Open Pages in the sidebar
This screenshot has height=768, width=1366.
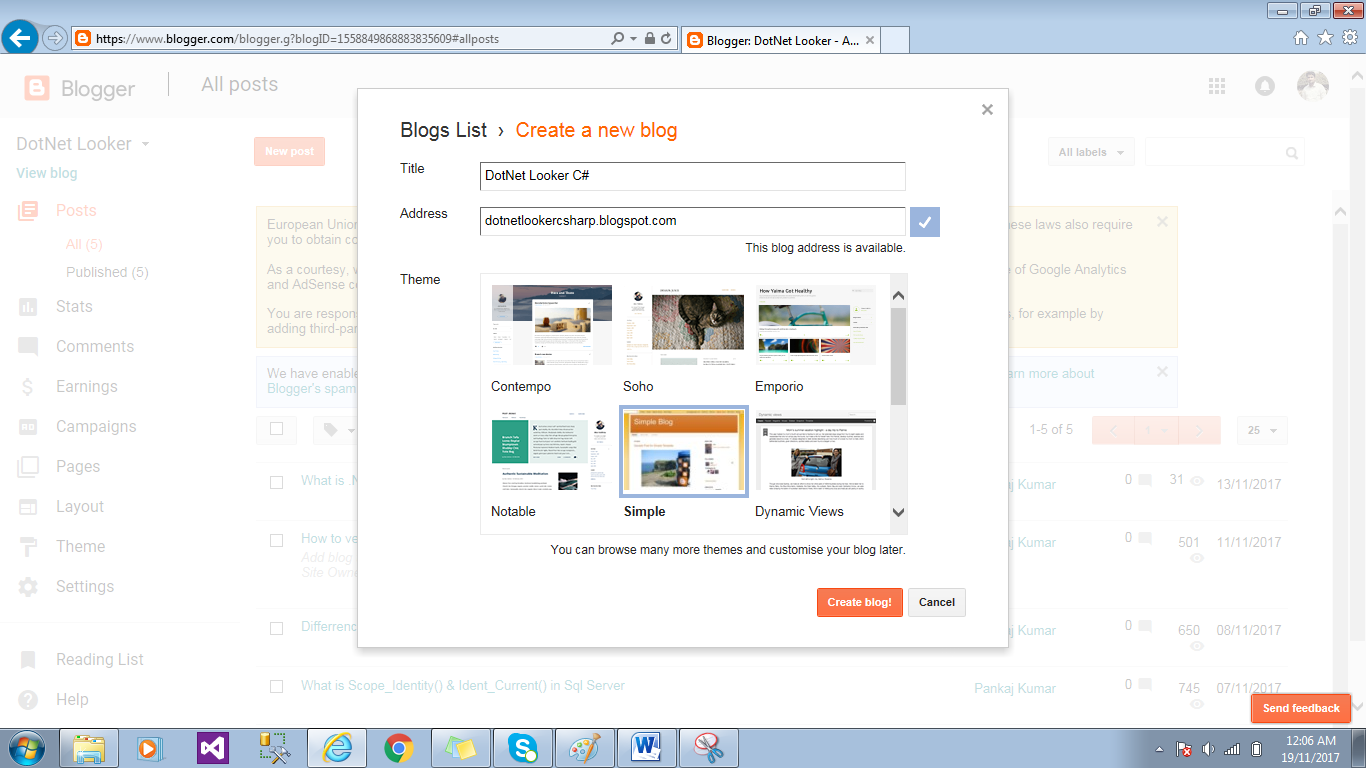click(x=78, y=466)
